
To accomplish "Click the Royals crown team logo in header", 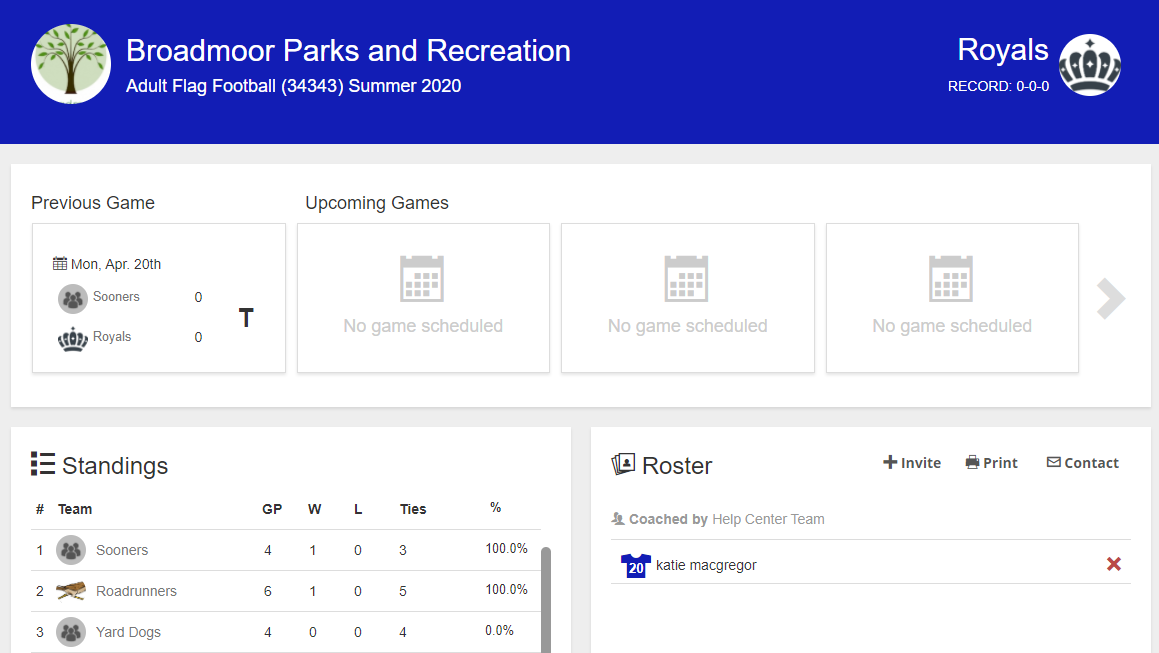I will click(1090, 65).
